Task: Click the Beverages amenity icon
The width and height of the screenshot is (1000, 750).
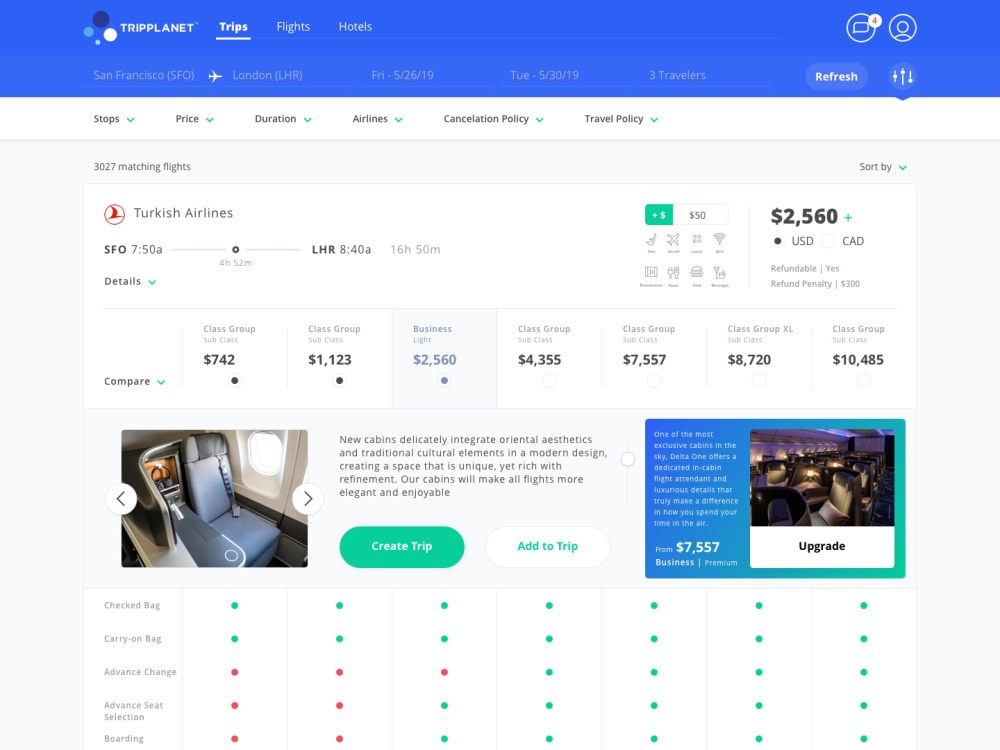Action: (x=719, y=275)
